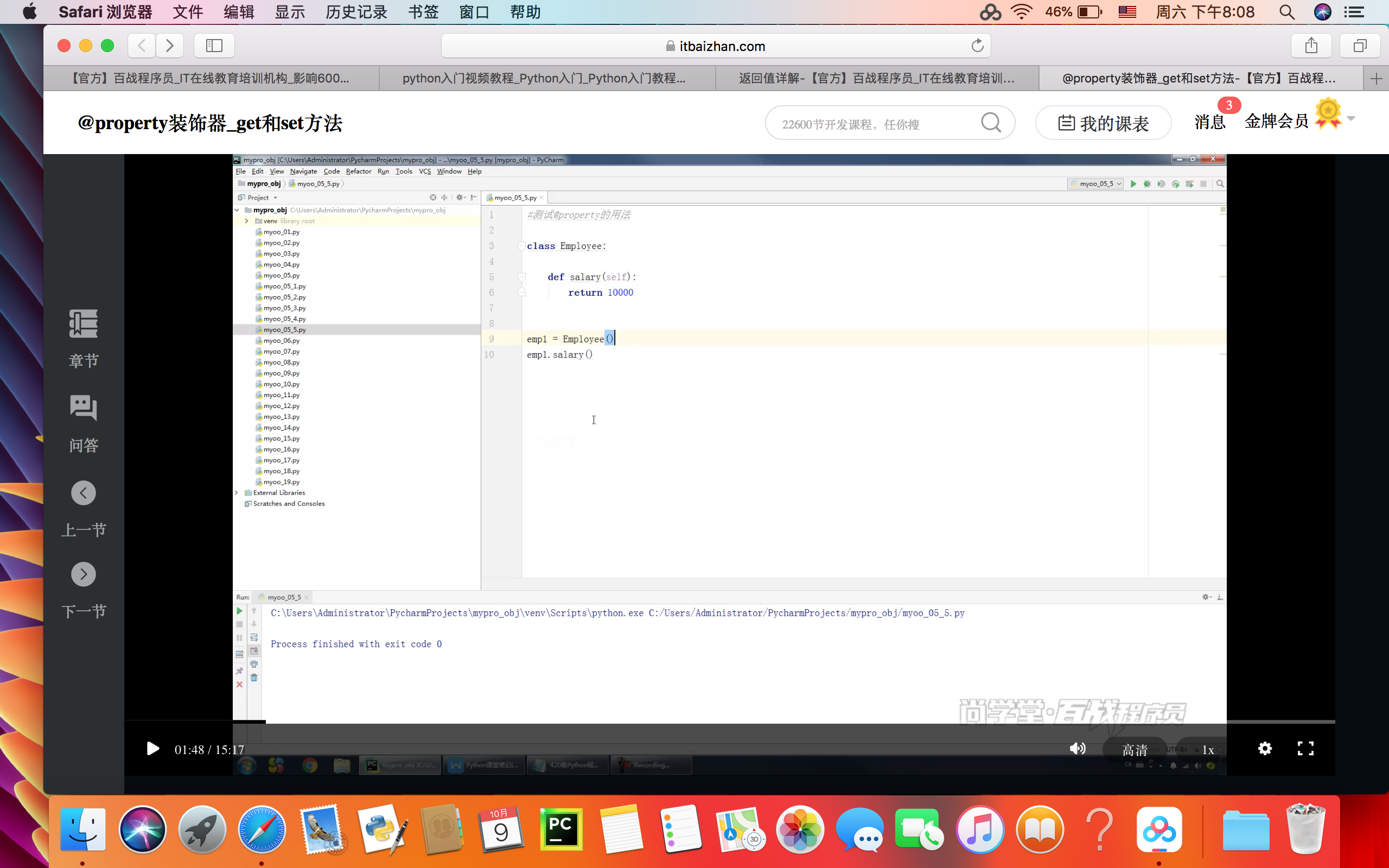Open video settings gear

(x=1264, y=748)
